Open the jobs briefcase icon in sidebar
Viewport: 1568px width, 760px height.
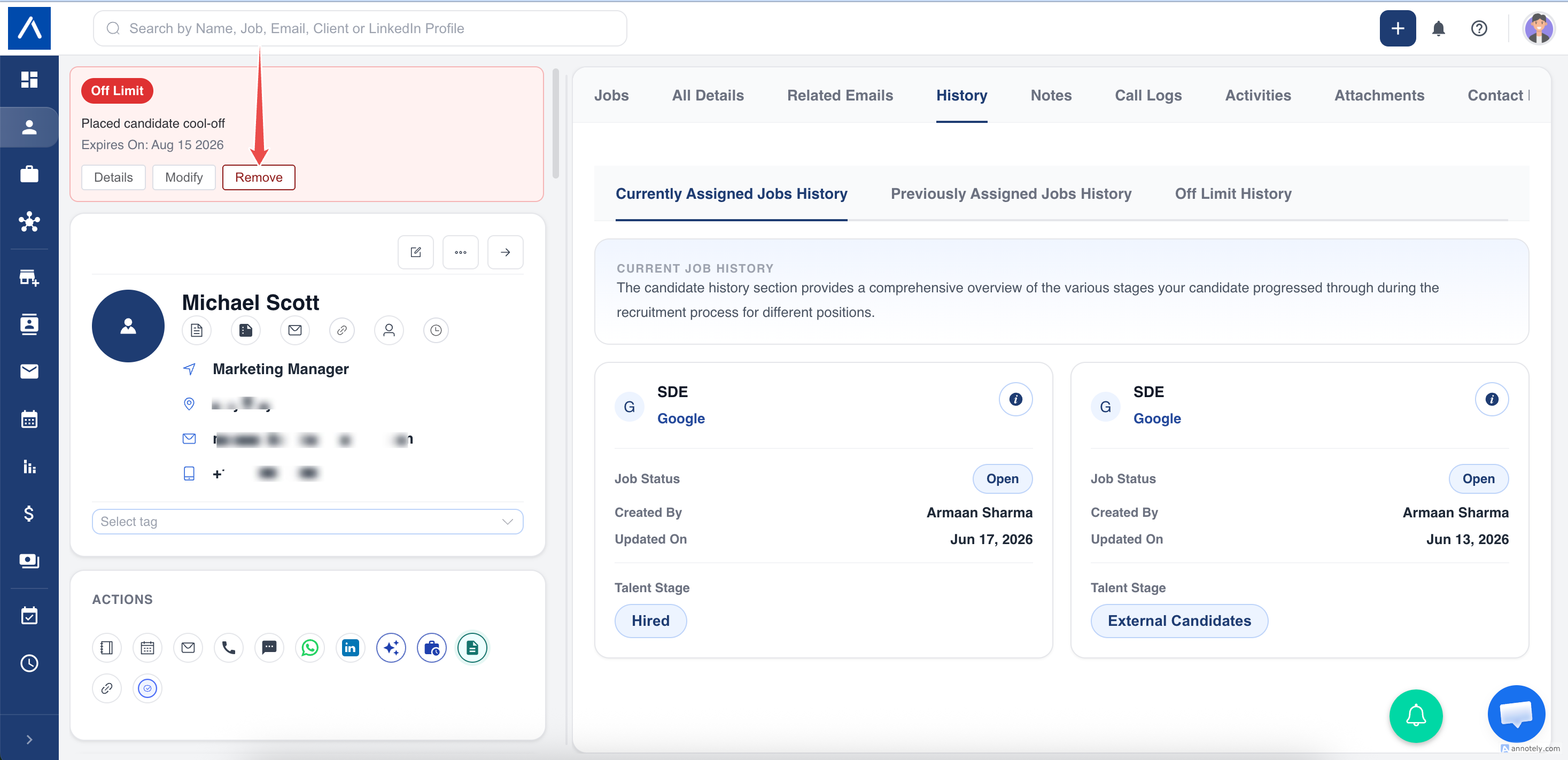pos(29,175)
